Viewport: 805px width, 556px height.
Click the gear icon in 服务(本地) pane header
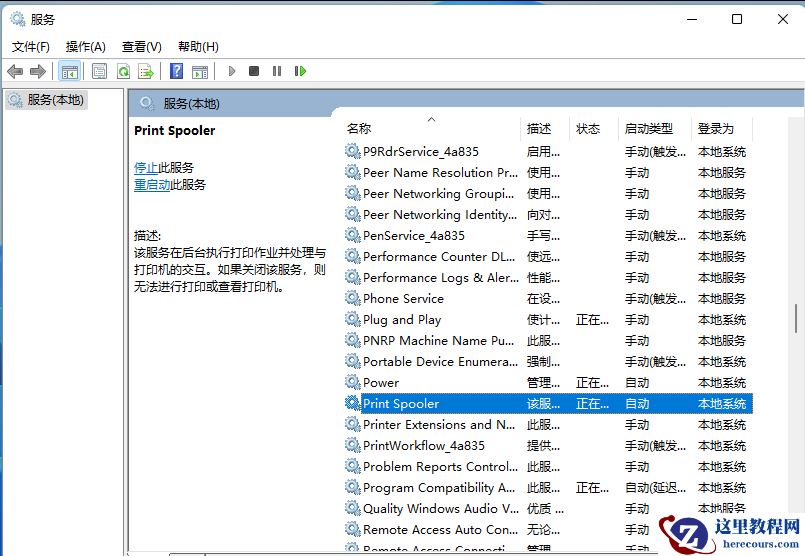tap(147, 103)
